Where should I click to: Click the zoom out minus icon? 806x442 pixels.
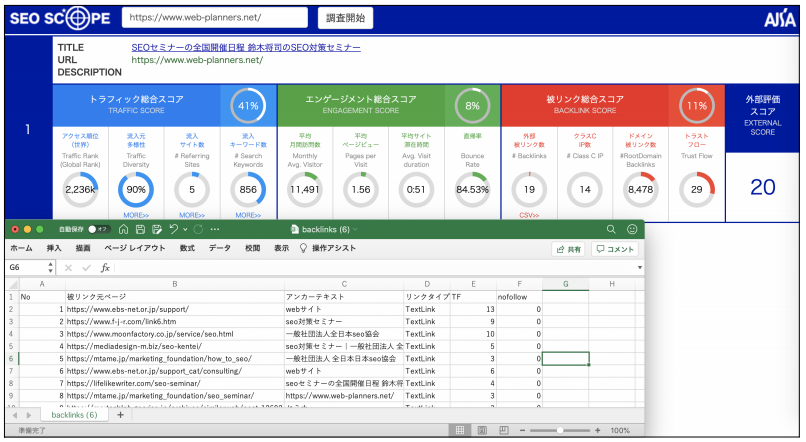tap(522, 430)
